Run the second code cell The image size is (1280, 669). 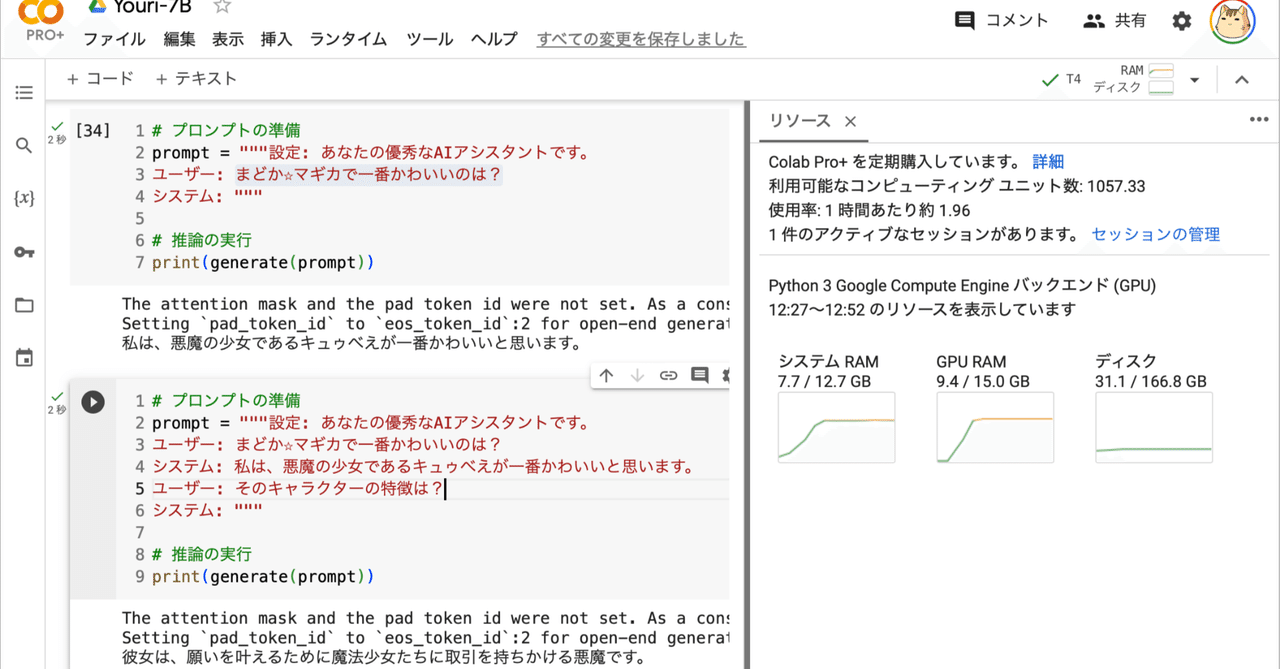[x=92, y=401]
